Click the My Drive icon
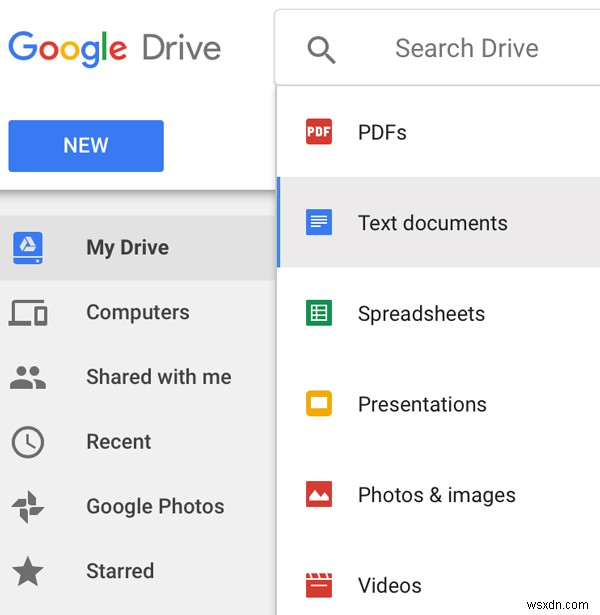This screenshot has height=615, width=600. (x=28, y=248)
